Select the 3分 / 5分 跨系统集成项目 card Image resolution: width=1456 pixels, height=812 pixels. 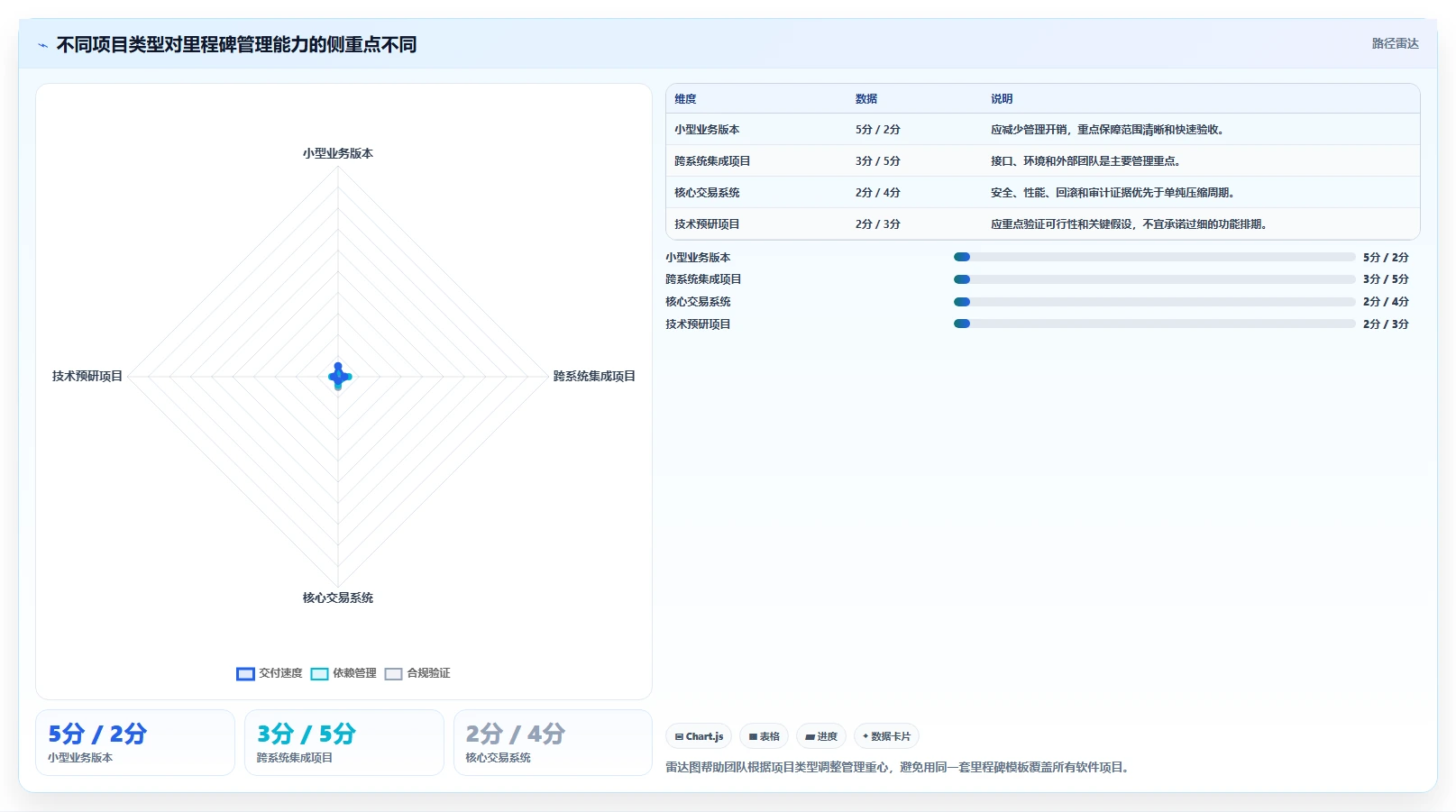coord(344,743)
